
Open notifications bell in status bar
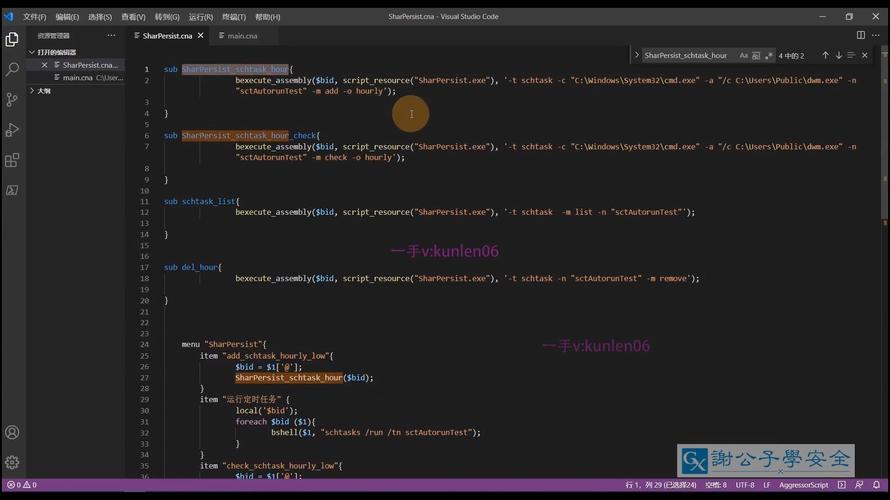[876, 485]
